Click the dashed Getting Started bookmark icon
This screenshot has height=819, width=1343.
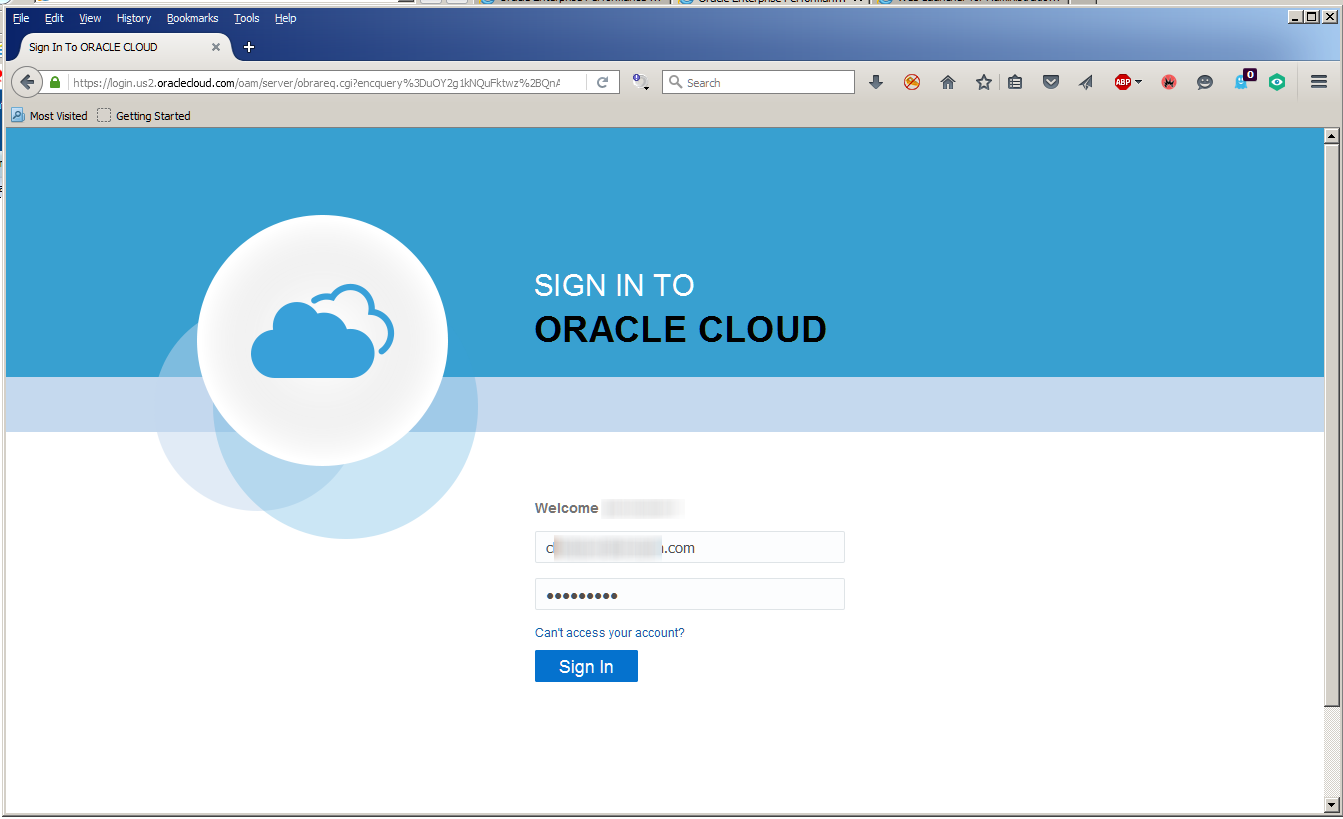[104, 116]
